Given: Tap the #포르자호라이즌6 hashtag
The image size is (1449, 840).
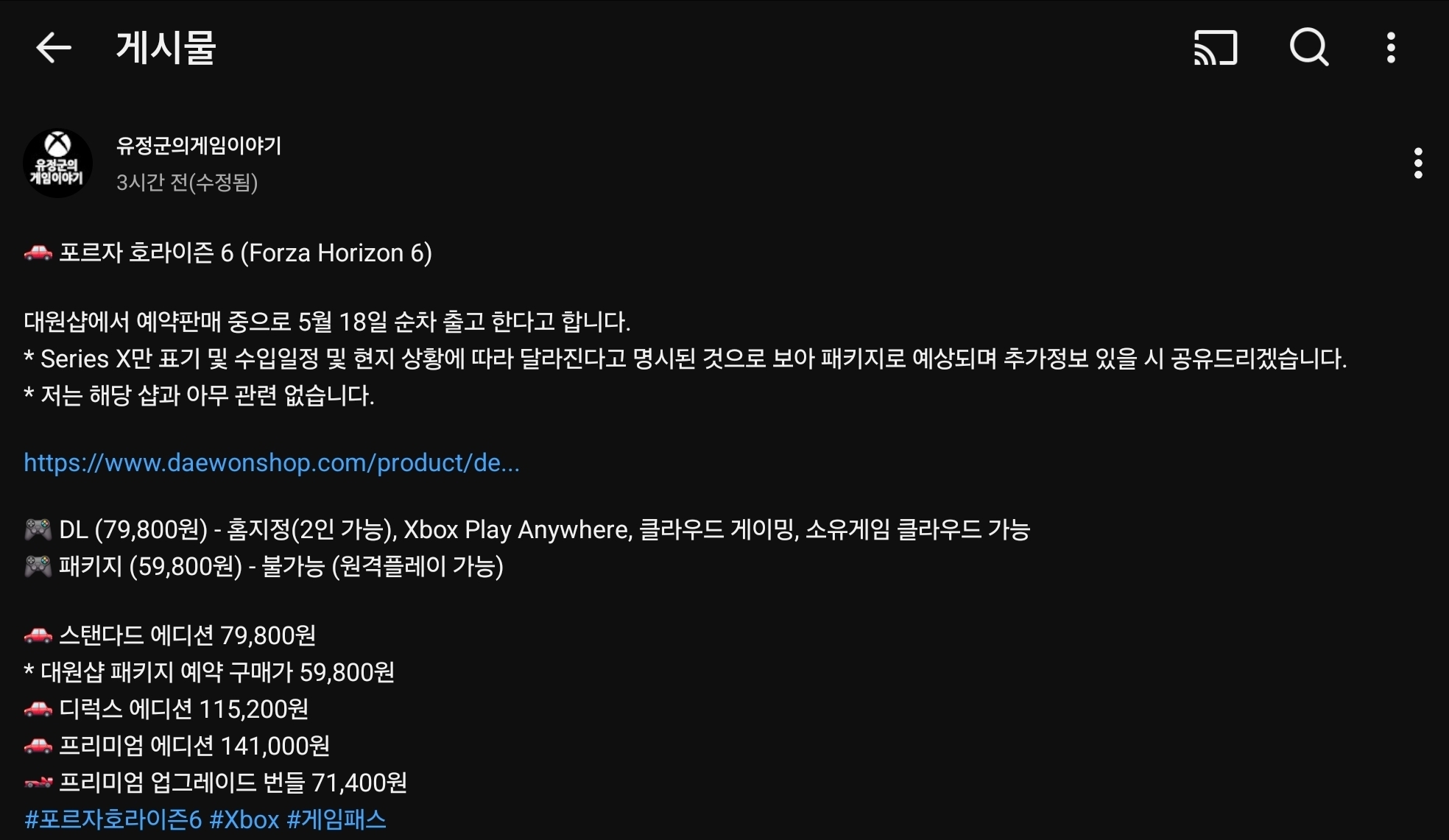Looking at the screenshot, I should [x=113, y=819].
